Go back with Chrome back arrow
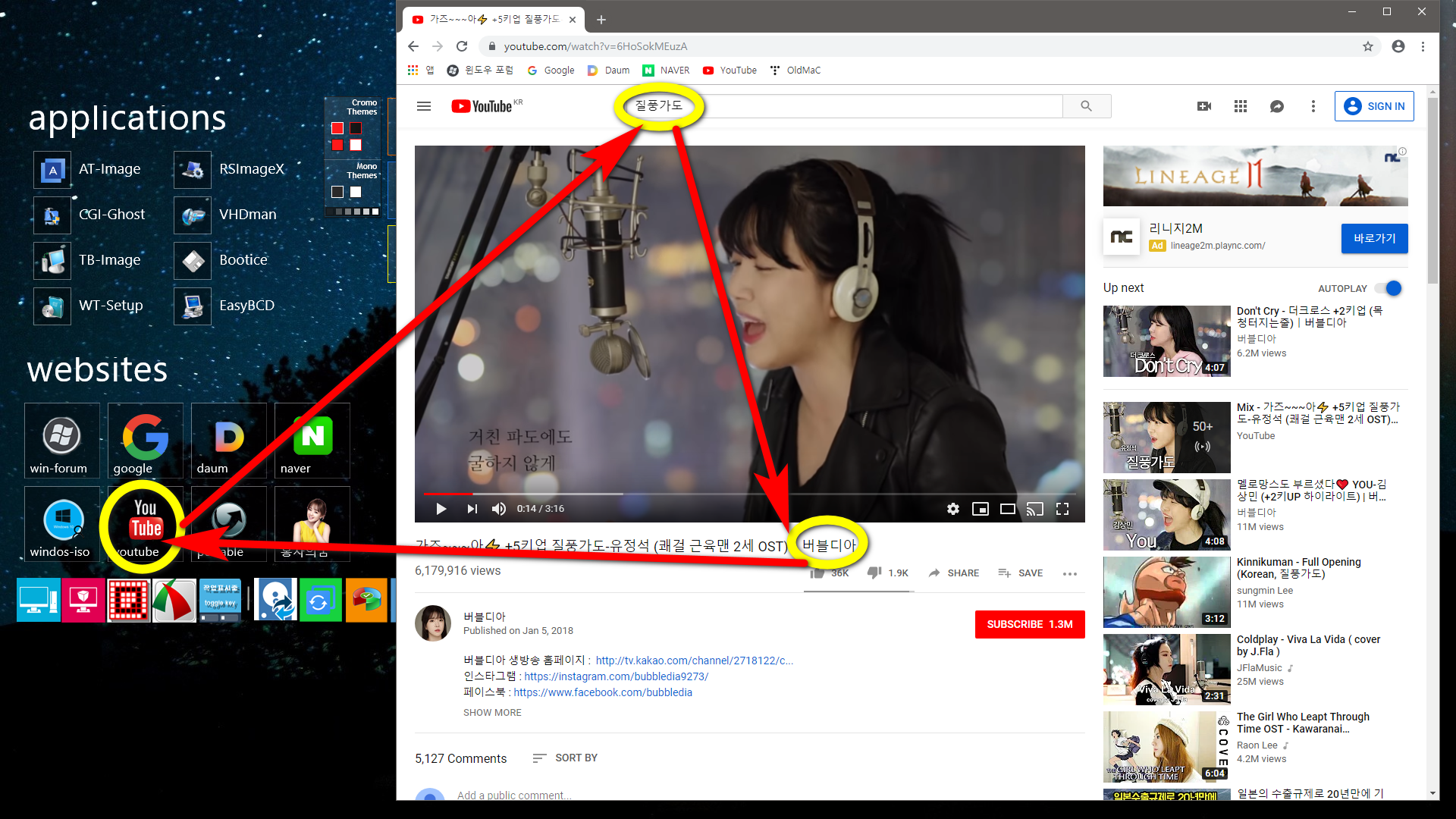Screen dimensions: 1456x819 coord(413,46)
